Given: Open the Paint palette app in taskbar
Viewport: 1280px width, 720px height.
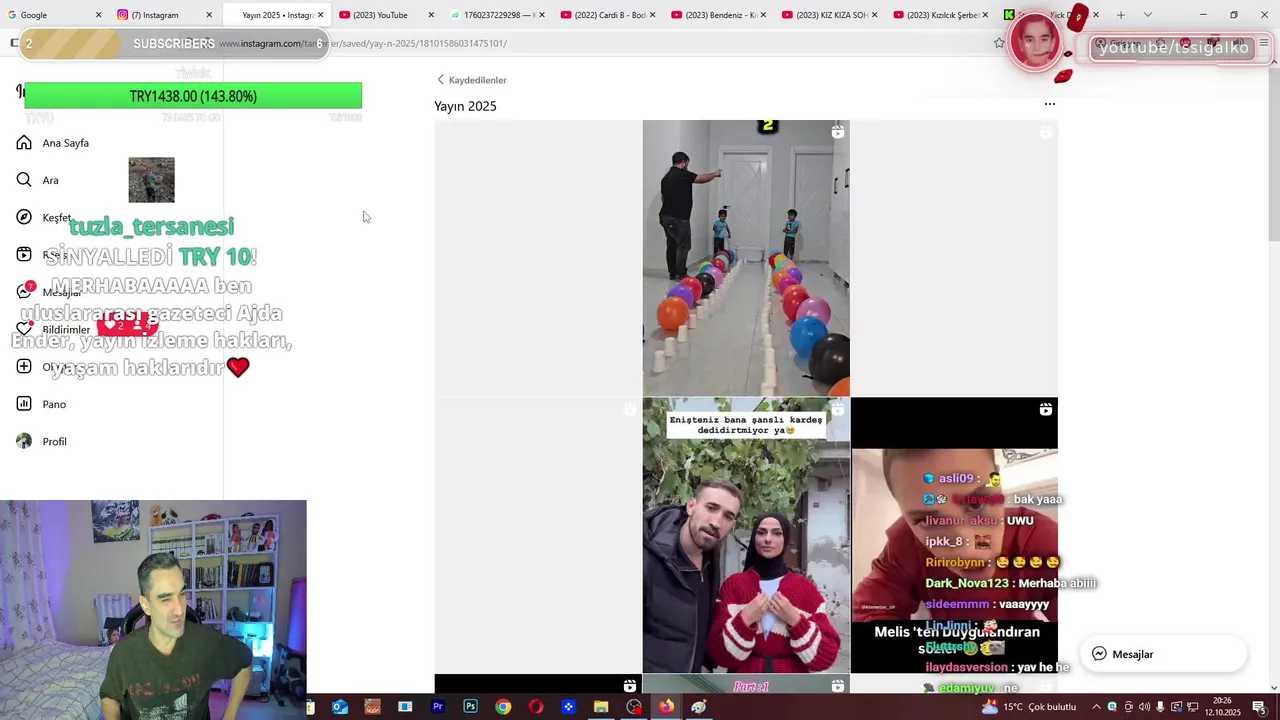Looking at the screenshot, I should point(699,707).
